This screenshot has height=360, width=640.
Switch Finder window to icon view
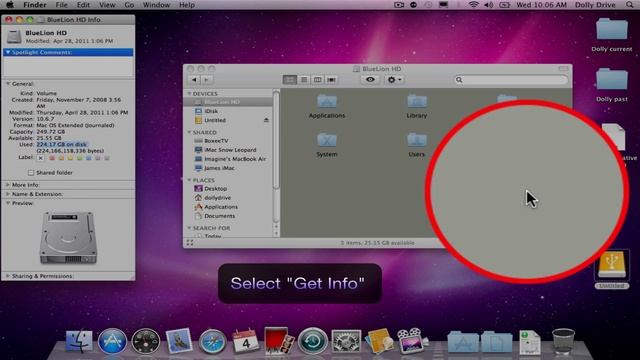click(x=290, y=80)
